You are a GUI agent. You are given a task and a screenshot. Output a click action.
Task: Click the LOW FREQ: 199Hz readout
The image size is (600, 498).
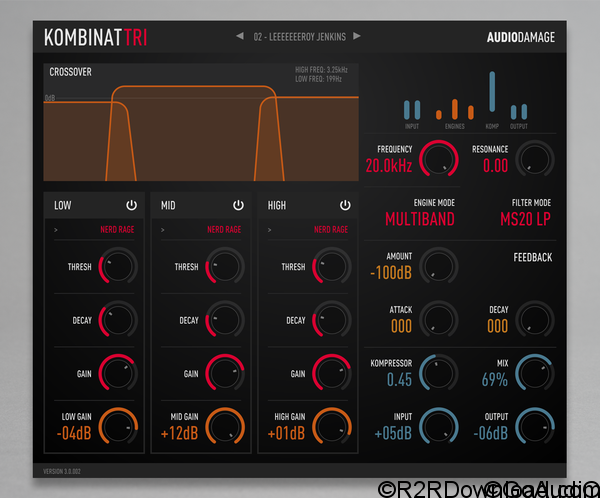(x=318, y=79)
